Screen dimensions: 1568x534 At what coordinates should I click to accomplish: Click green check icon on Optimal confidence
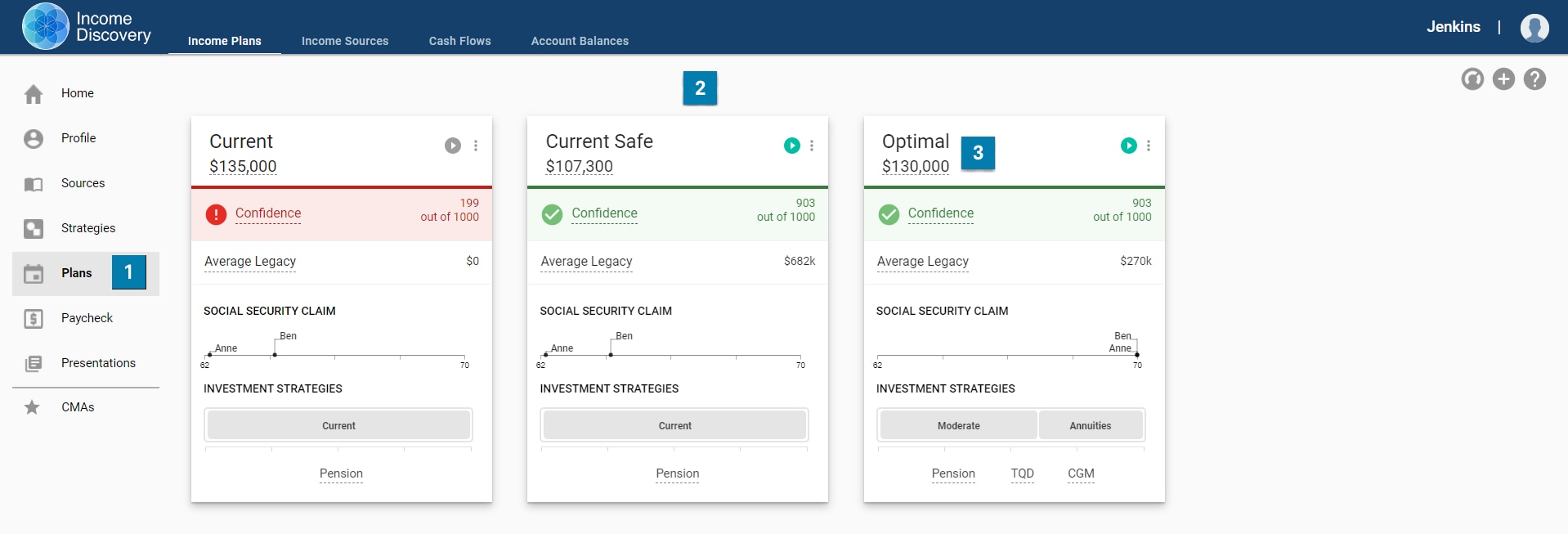coord(889,214)
